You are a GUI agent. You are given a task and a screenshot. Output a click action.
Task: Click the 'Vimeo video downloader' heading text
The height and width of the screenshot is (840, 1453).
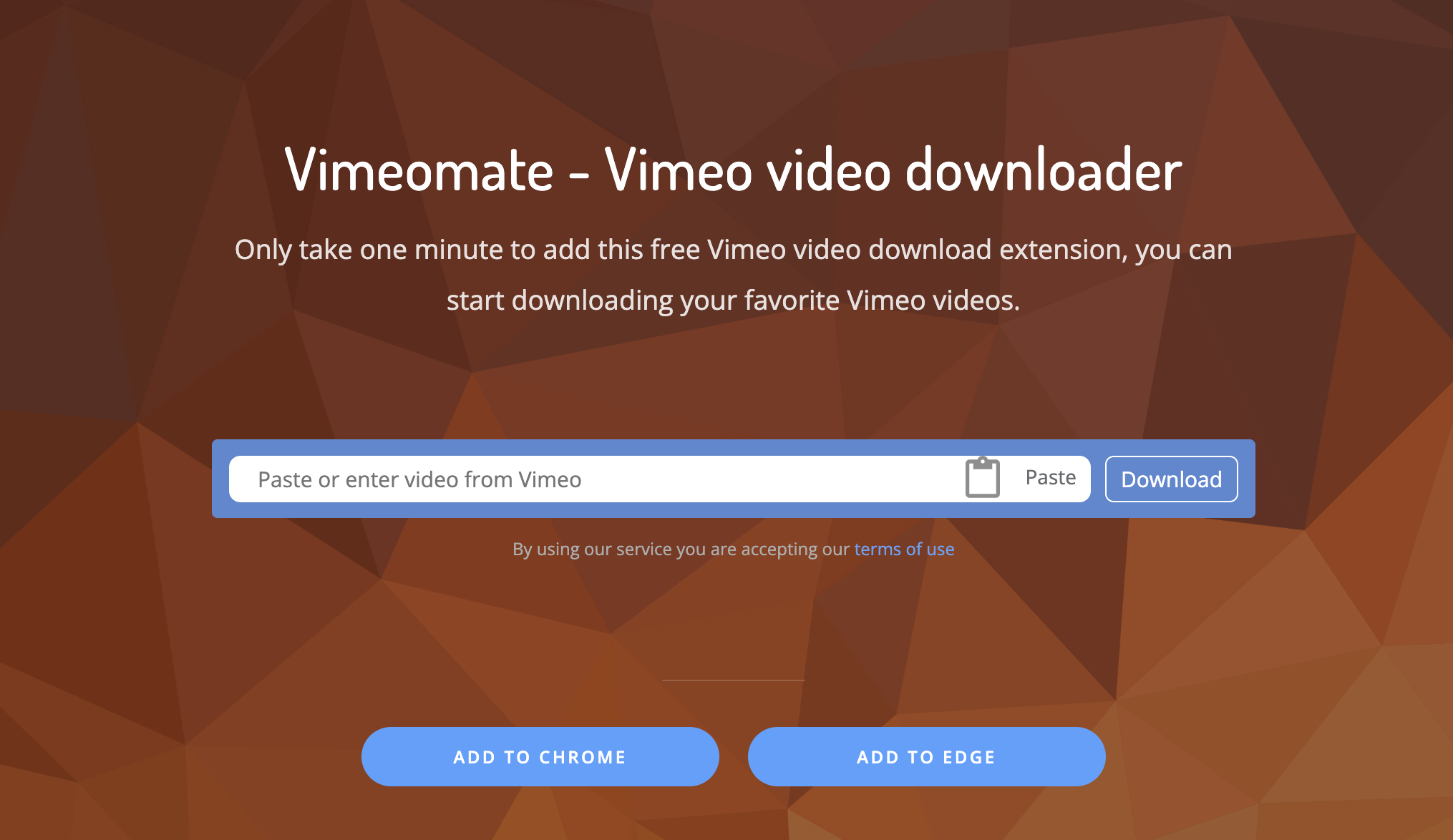(893, 170)
